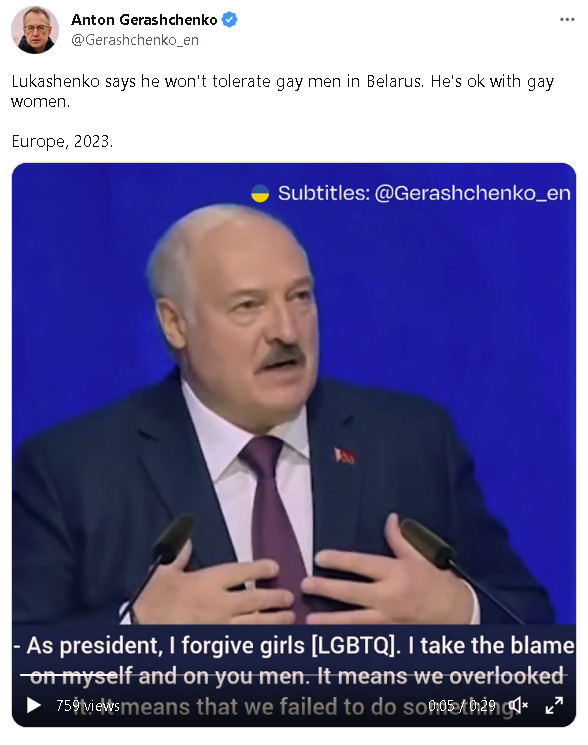Click the purple tie in video

point(273,518)
